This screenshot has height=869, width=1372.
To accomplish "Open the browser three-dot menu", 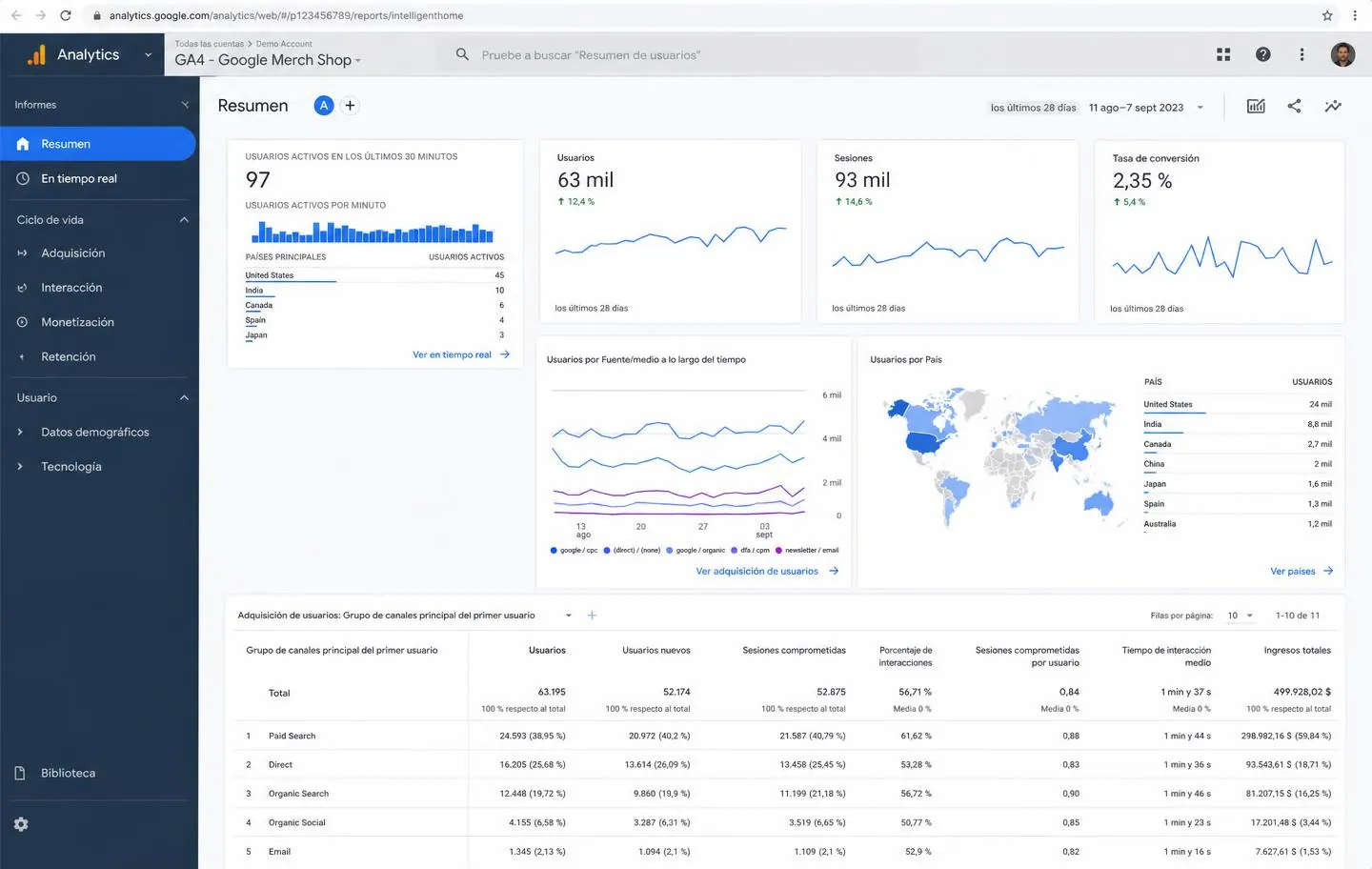I will pos(1355,15).
